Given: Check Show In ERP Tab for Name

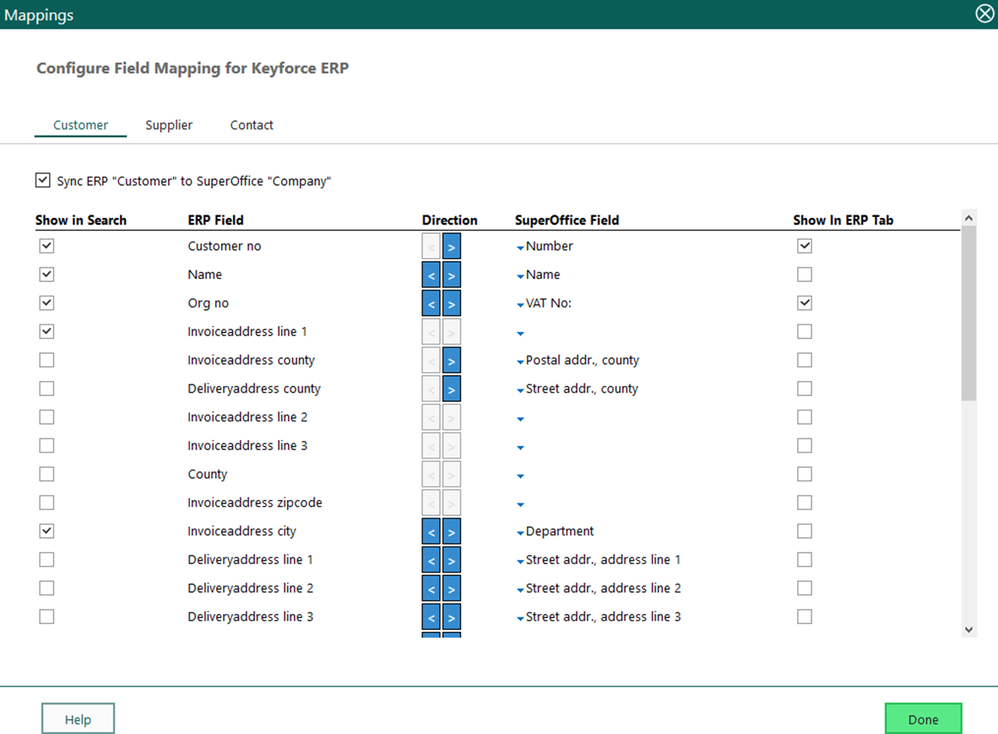Looking at the screenshot, I should pos(805,274).
